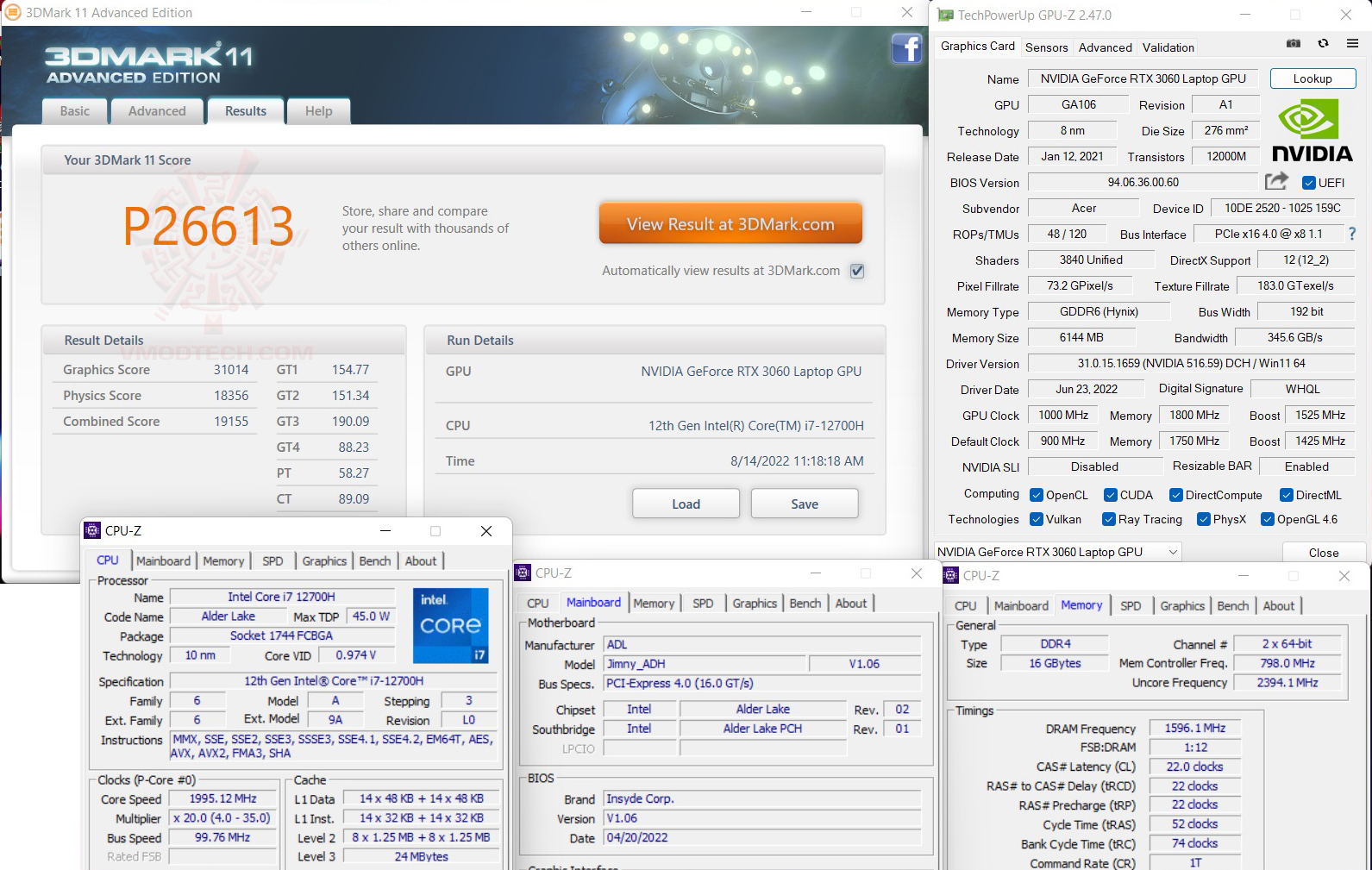Click the Bus Interface question mark

pyautogui.click(x=1351, y=234)
